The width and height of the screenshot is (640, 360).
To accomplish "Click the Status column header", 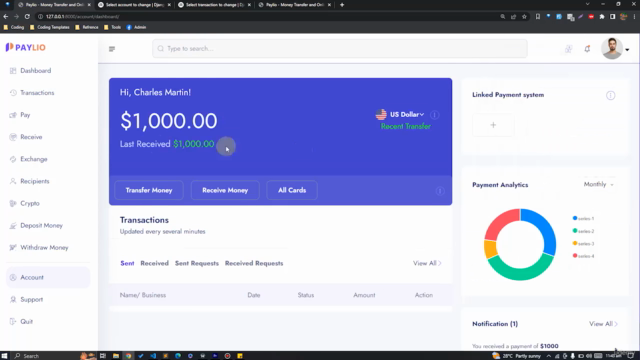I will tap(306, 295).
